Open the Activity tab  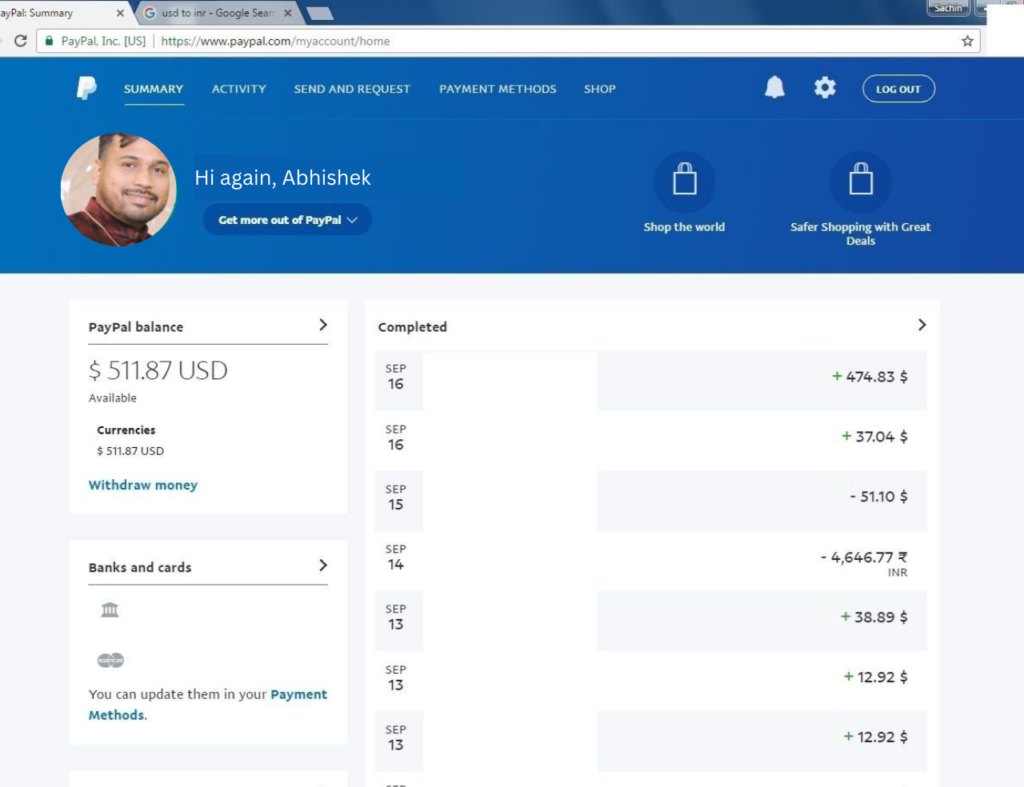click(x=239, y=89)
